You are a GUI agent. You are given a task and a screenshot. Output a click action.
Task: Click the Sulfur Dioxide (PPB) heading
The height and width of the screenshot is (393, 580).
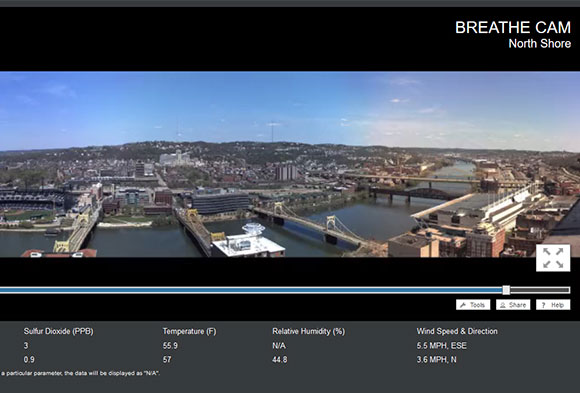click(x=58, y=331)
